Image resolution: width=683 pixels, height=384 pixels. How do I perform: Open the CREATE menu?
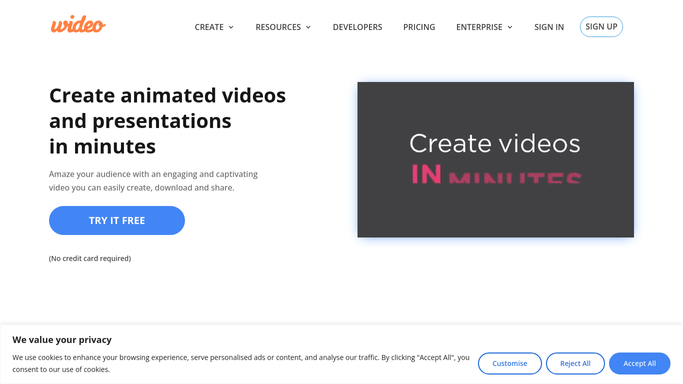[x=209, y=27]
